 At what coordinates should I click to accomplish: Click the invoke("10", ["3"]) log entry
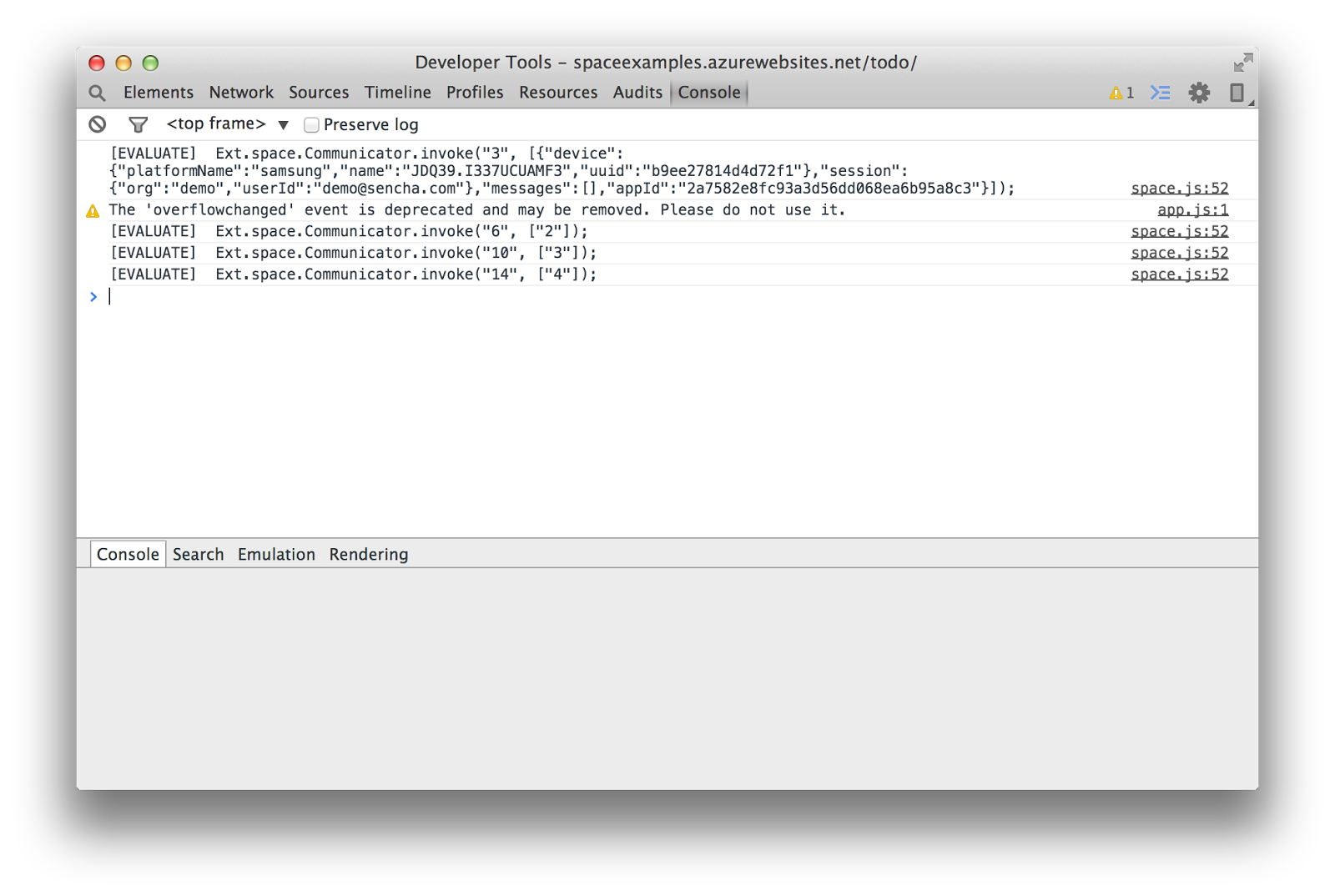pos(354,253)
